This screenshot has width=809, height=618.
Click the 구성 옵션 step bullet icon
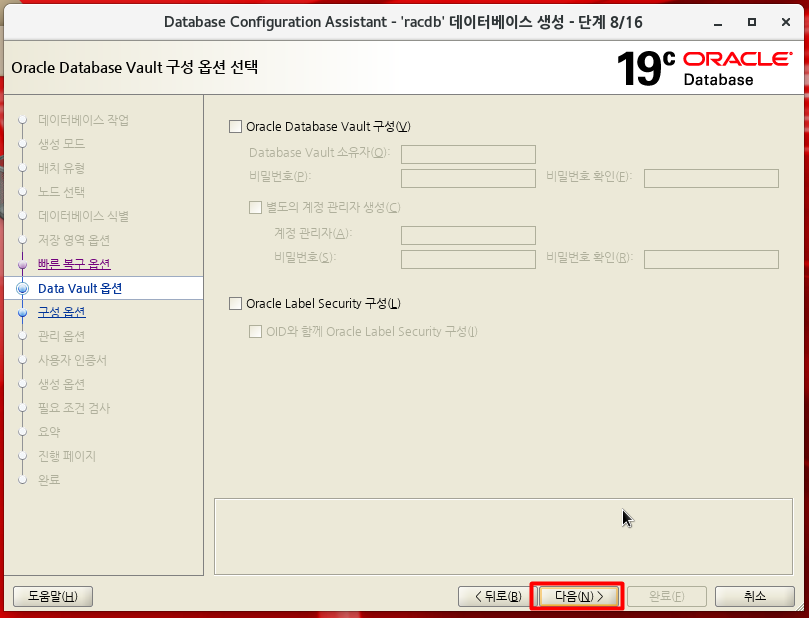(22, 313)
